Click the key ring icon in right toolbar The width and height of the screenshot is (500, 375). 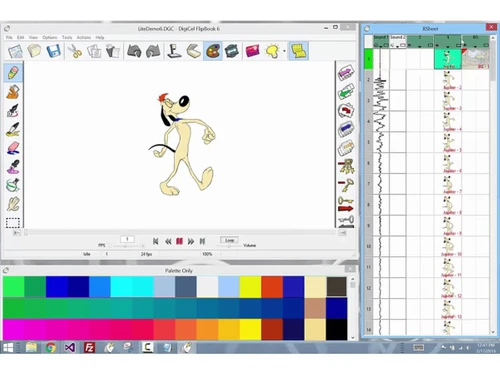tap(346, 166)
